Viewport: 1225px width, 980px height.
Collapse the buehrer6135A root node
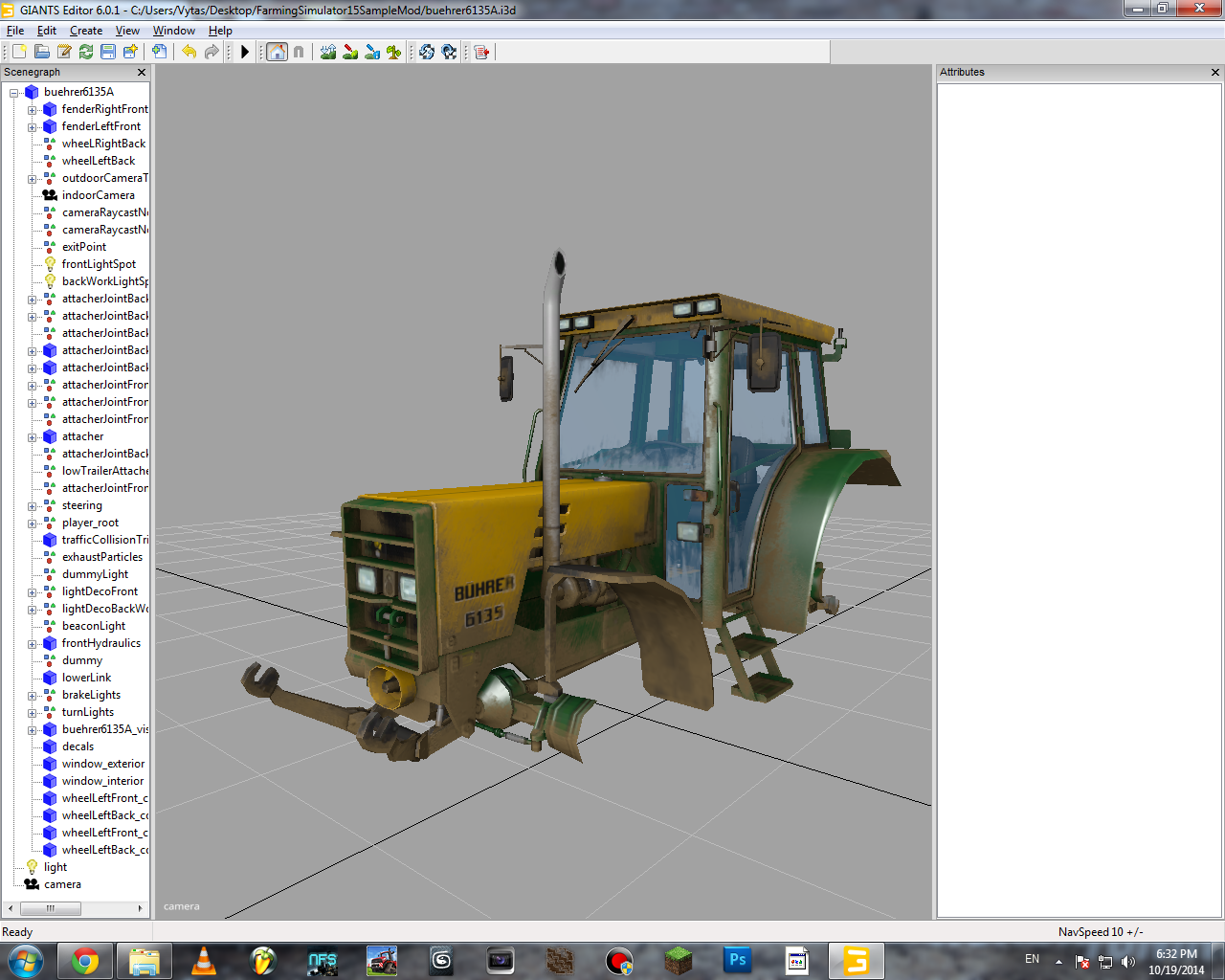tap(14, 93)
